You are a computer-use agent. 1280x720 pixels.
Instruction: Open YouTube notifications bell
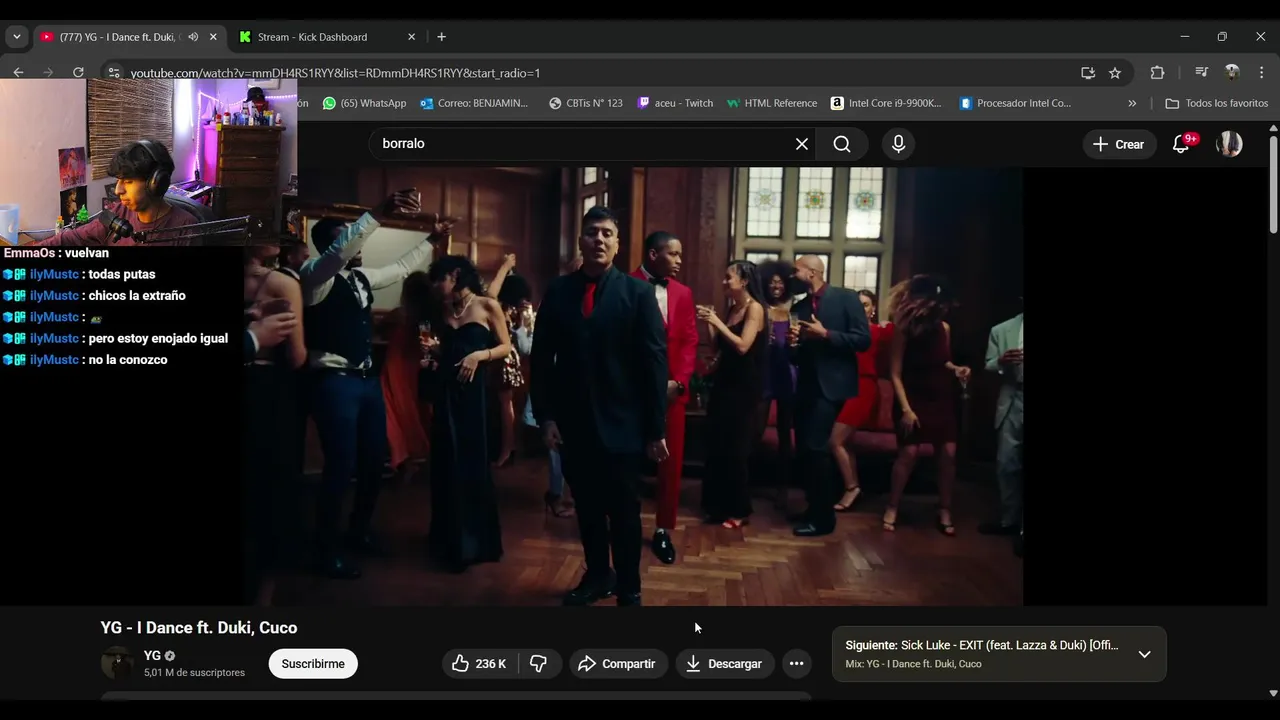click(1182, 144)
